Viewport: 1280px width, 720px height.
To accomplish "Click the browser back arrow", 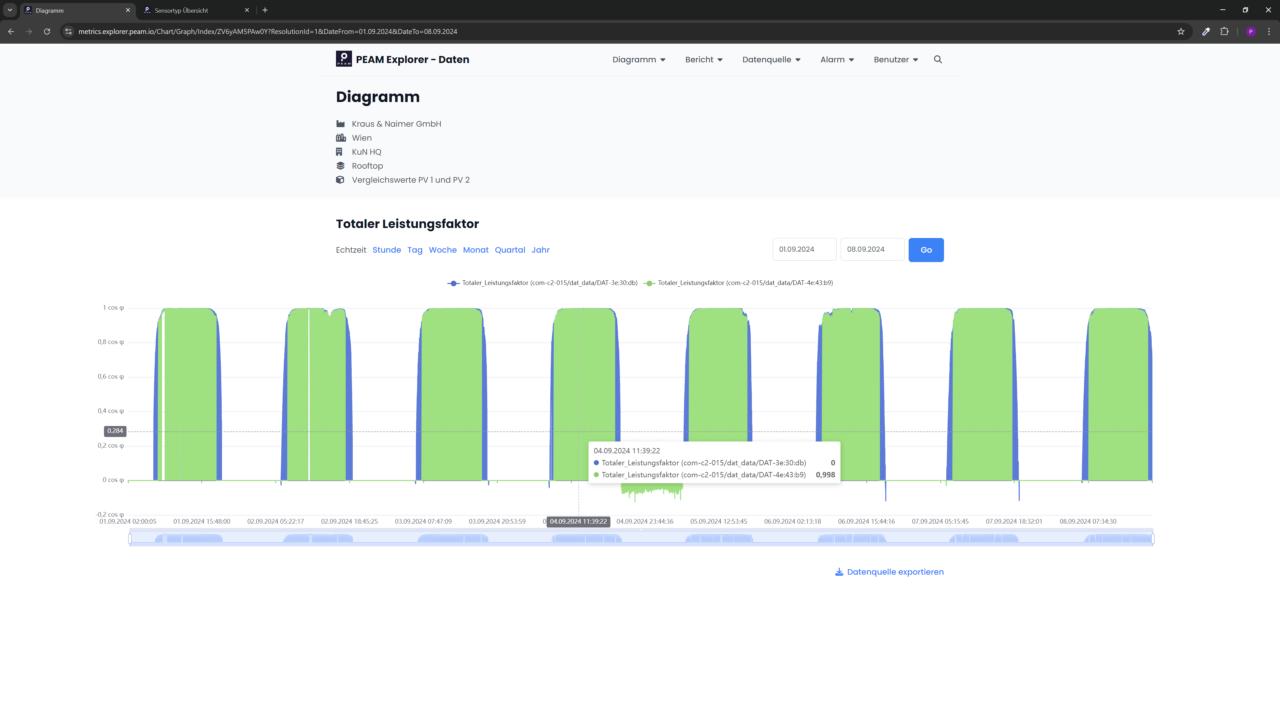I will pos(11,31).
